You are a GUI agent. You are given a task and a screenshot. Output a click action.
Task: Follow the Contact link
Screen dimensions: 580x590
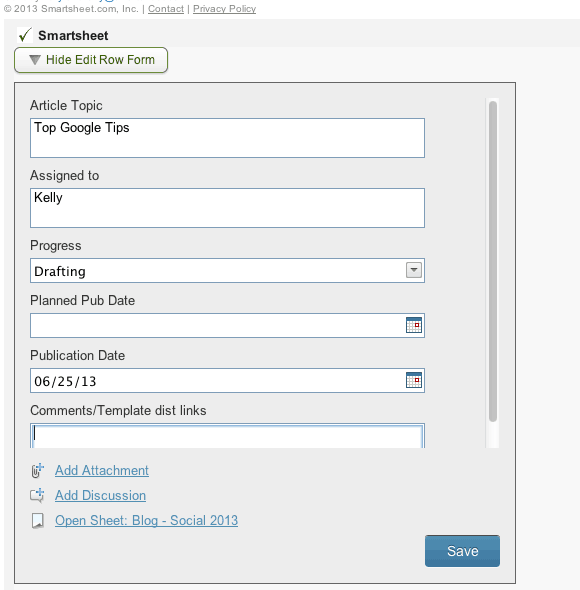coord(166,9)
